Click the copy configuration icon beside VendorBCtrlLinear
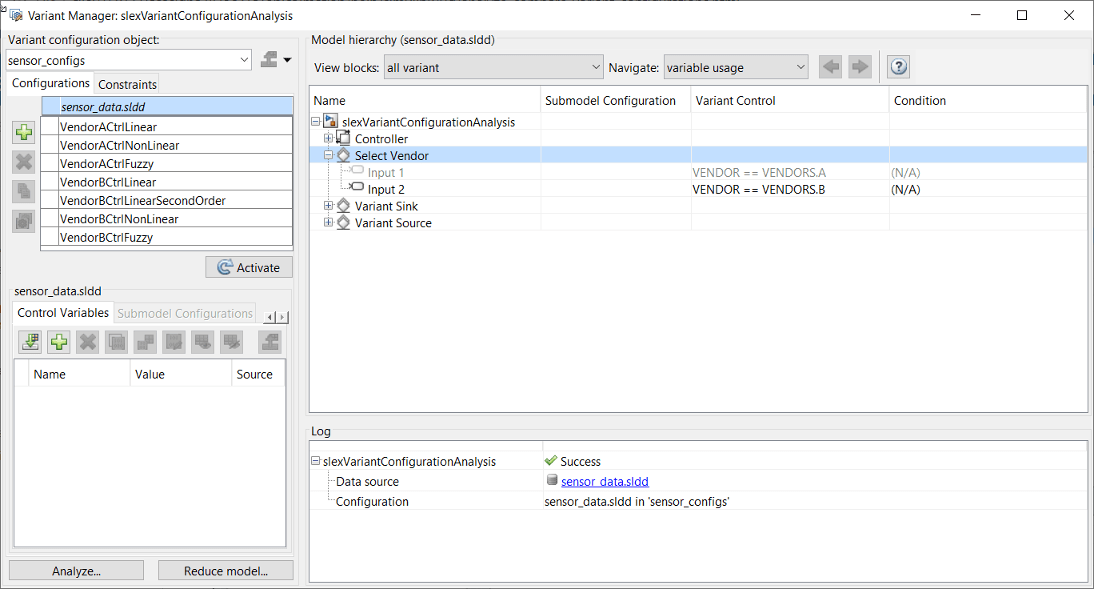The width and height of the screenshot is (1094, 589). pyautogui.click(x=24, y=191)
